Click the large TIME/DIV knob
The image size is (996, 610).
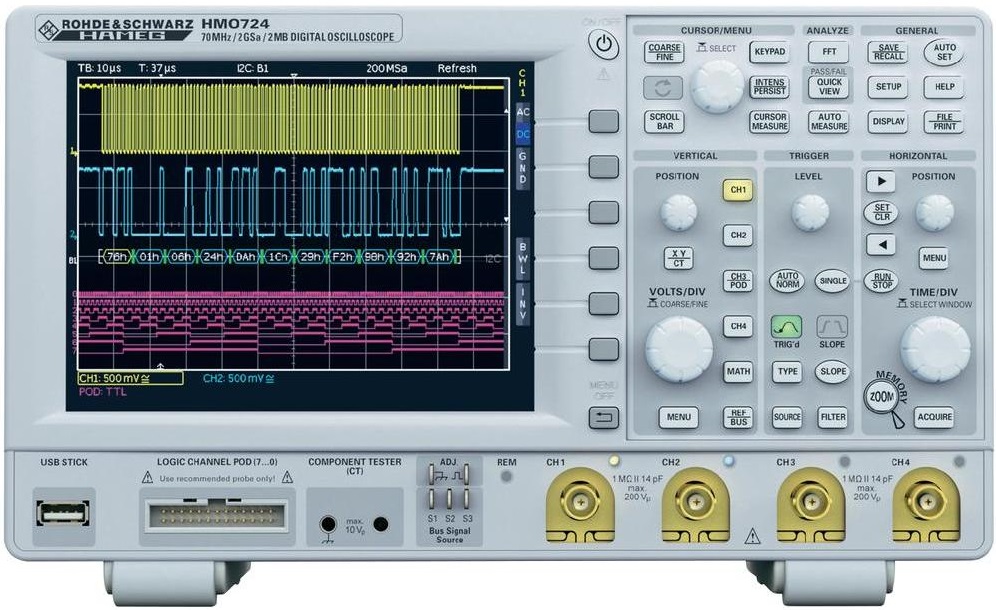click(934, 349)
